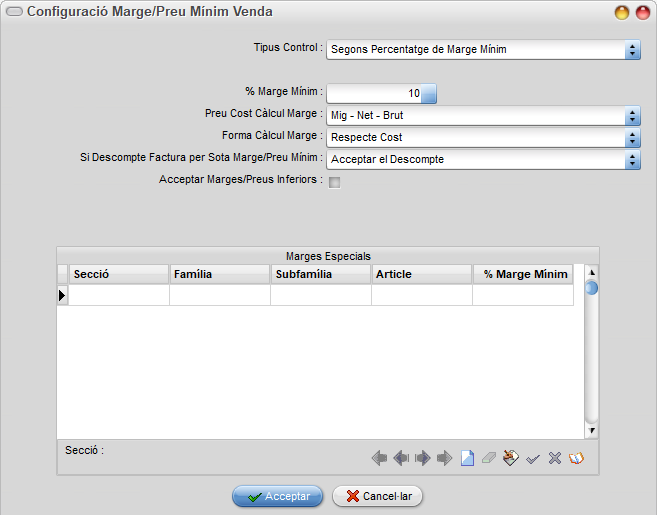Image resolution: width=657 pixels, height=515 pixels.
Task: Open the Tipus Control dropdown
Action: [x=484, y=49]
